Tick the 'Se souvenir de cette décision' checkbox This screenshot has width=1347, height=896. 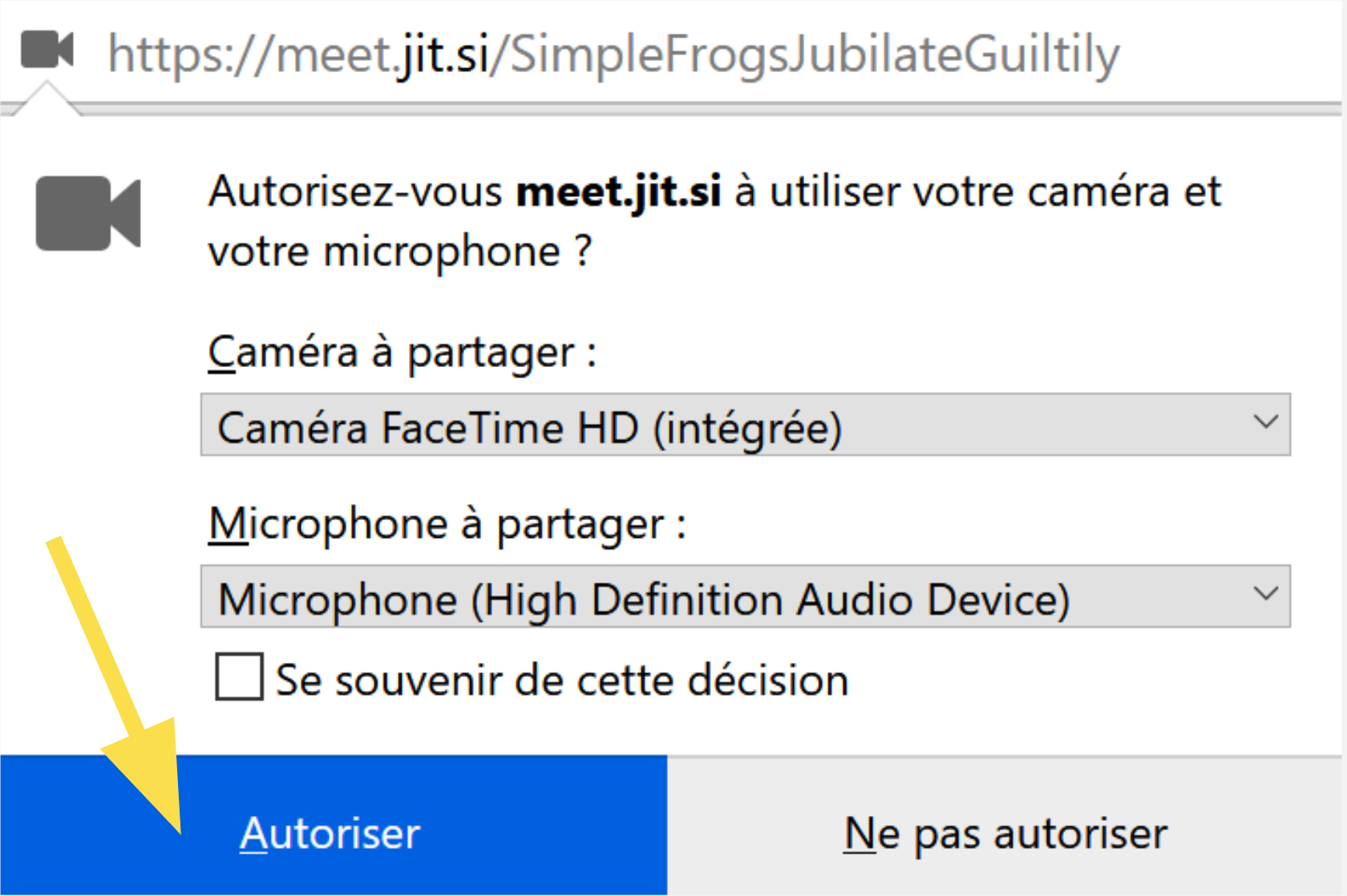[239, 676]
